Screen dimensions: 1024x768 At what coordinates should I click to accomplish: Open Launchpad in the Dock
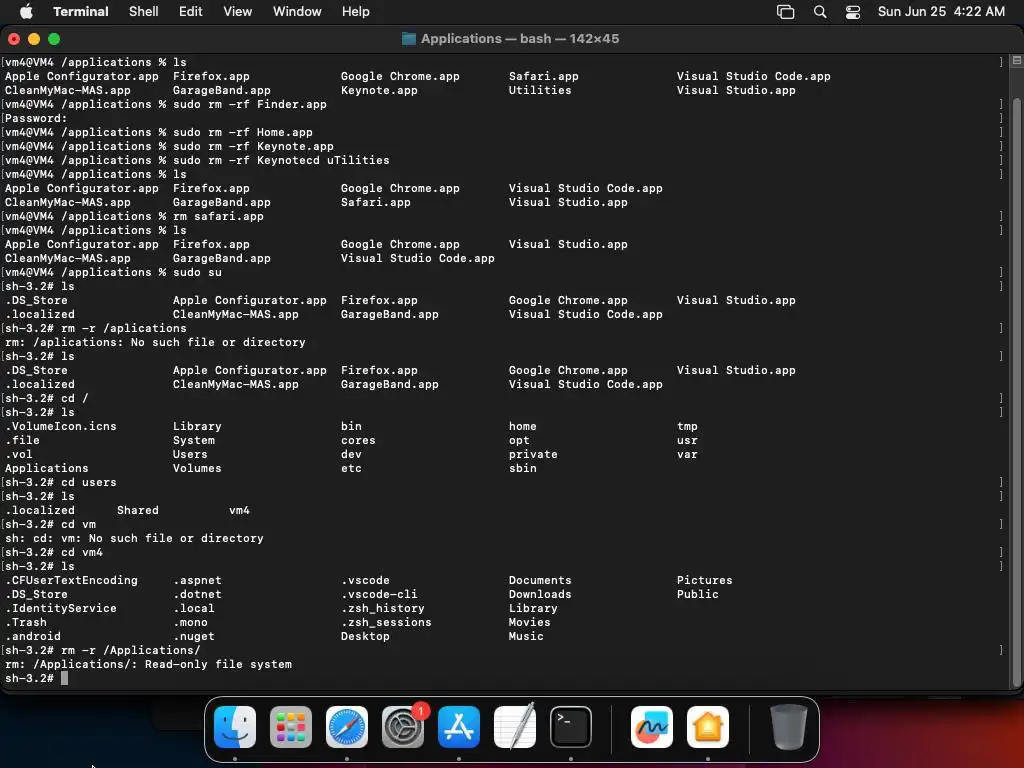[291, 727]
